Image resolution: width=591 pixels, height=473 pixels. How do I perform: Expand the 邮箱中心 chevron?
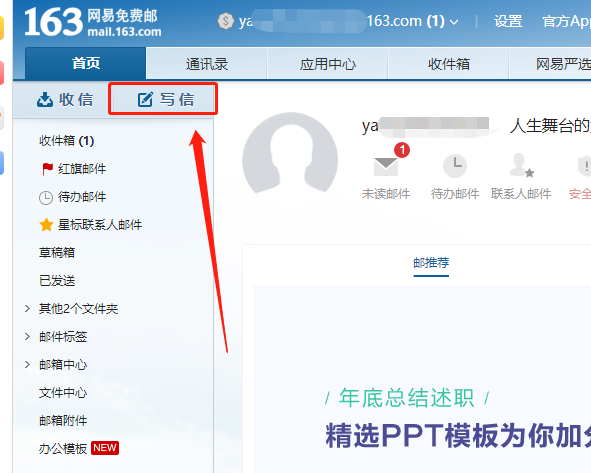[27, 364]
